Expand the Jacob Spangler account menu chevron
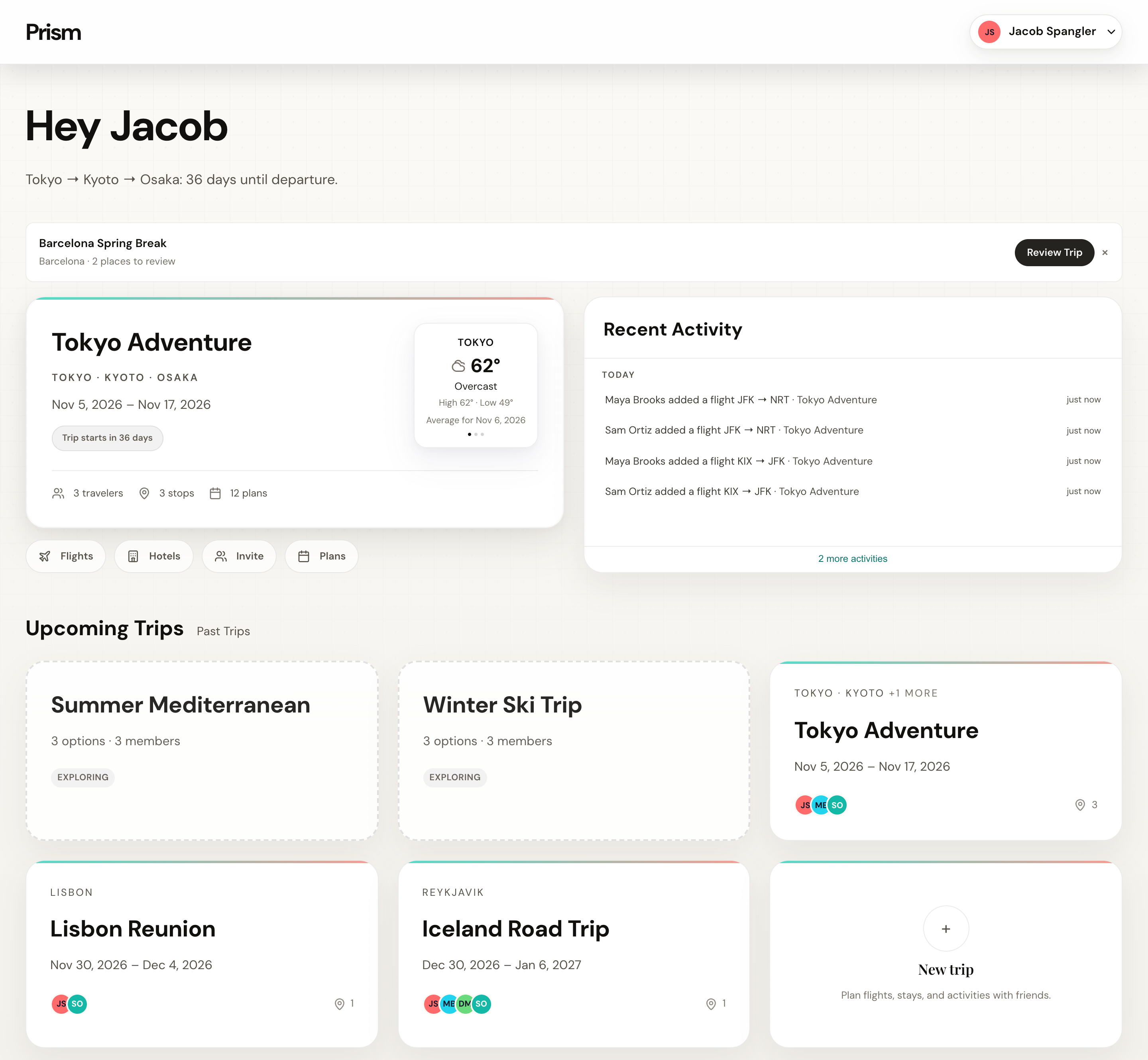Image resolution: width=1148 pixels, height=1060 pixels. click(1111, 31)
